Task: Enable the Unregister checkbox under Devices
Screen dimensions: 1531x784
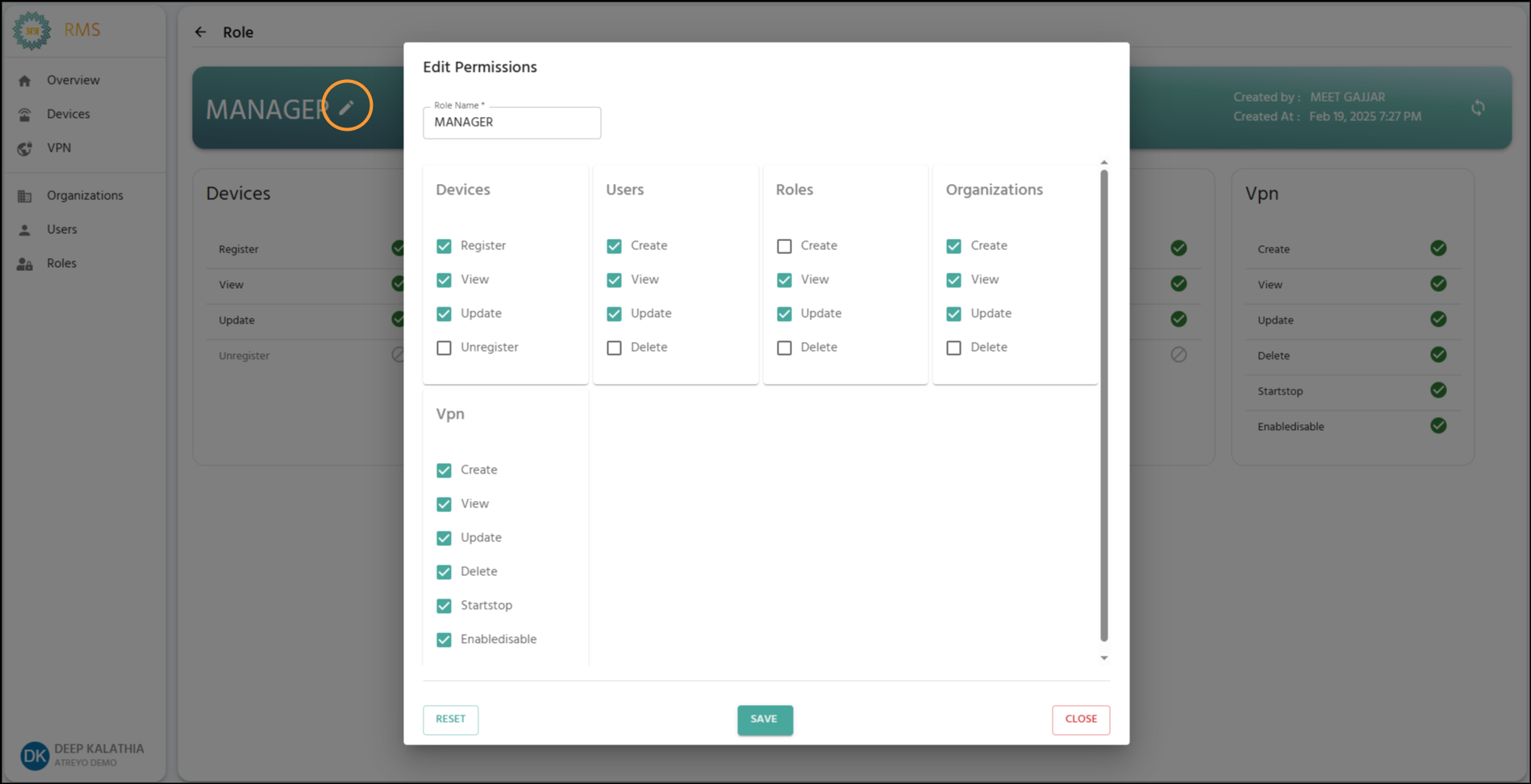Action: (444, 348)
